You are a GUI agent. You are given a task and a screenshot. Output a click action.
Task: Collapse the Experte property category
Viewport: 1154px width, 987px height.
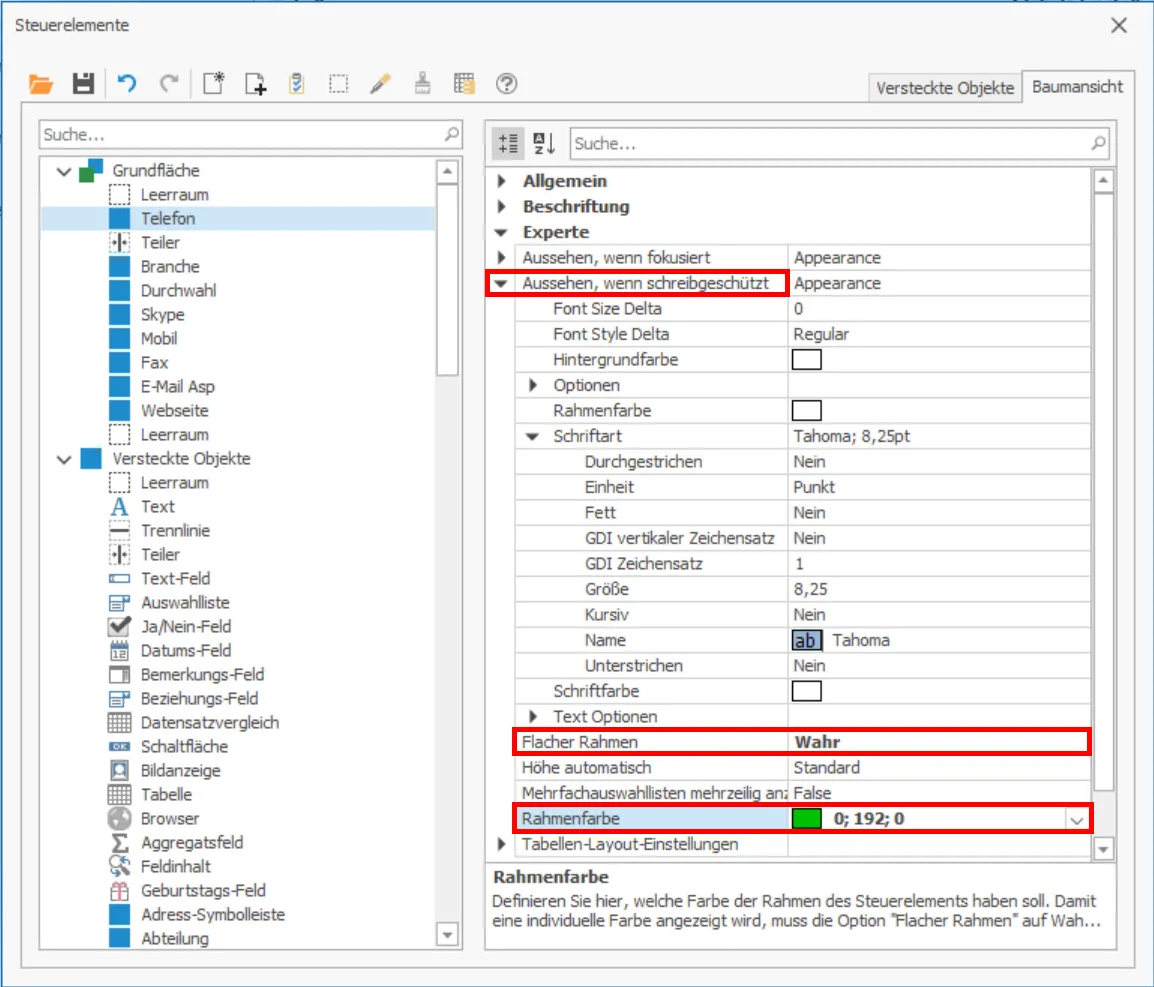[501, 233]
